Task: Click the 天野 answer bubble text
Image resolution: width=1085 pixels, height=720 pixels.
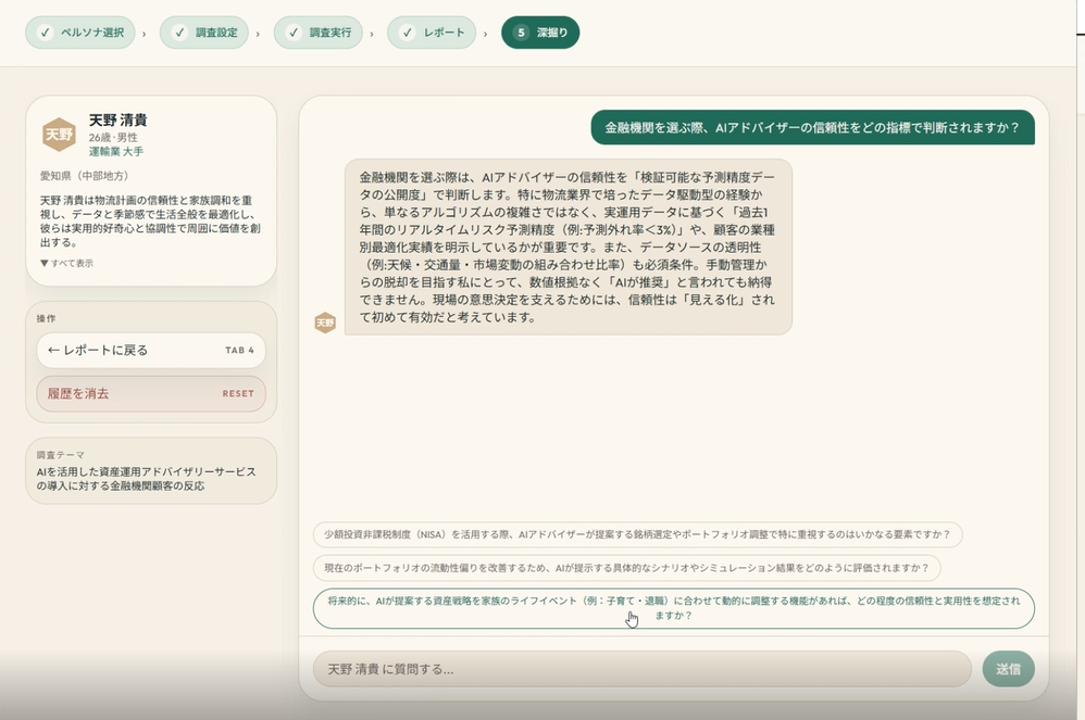Action: (x=568, y=247)
